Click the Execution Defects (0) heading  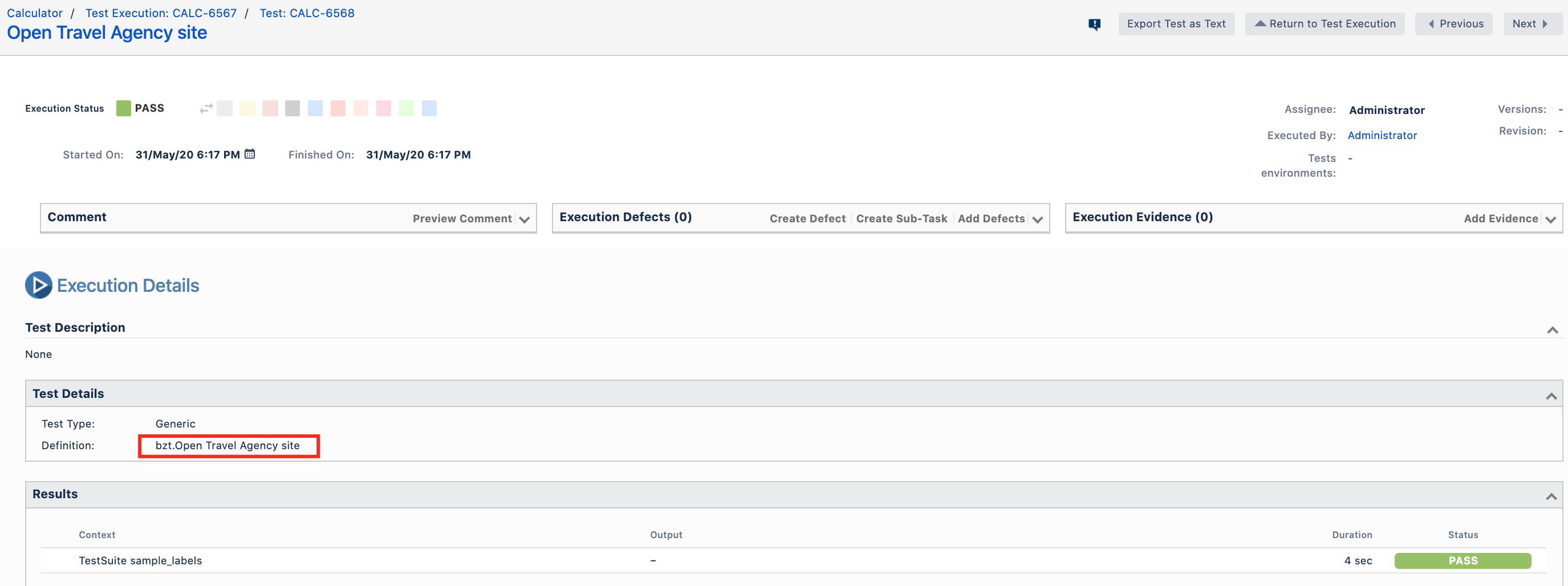625,217
